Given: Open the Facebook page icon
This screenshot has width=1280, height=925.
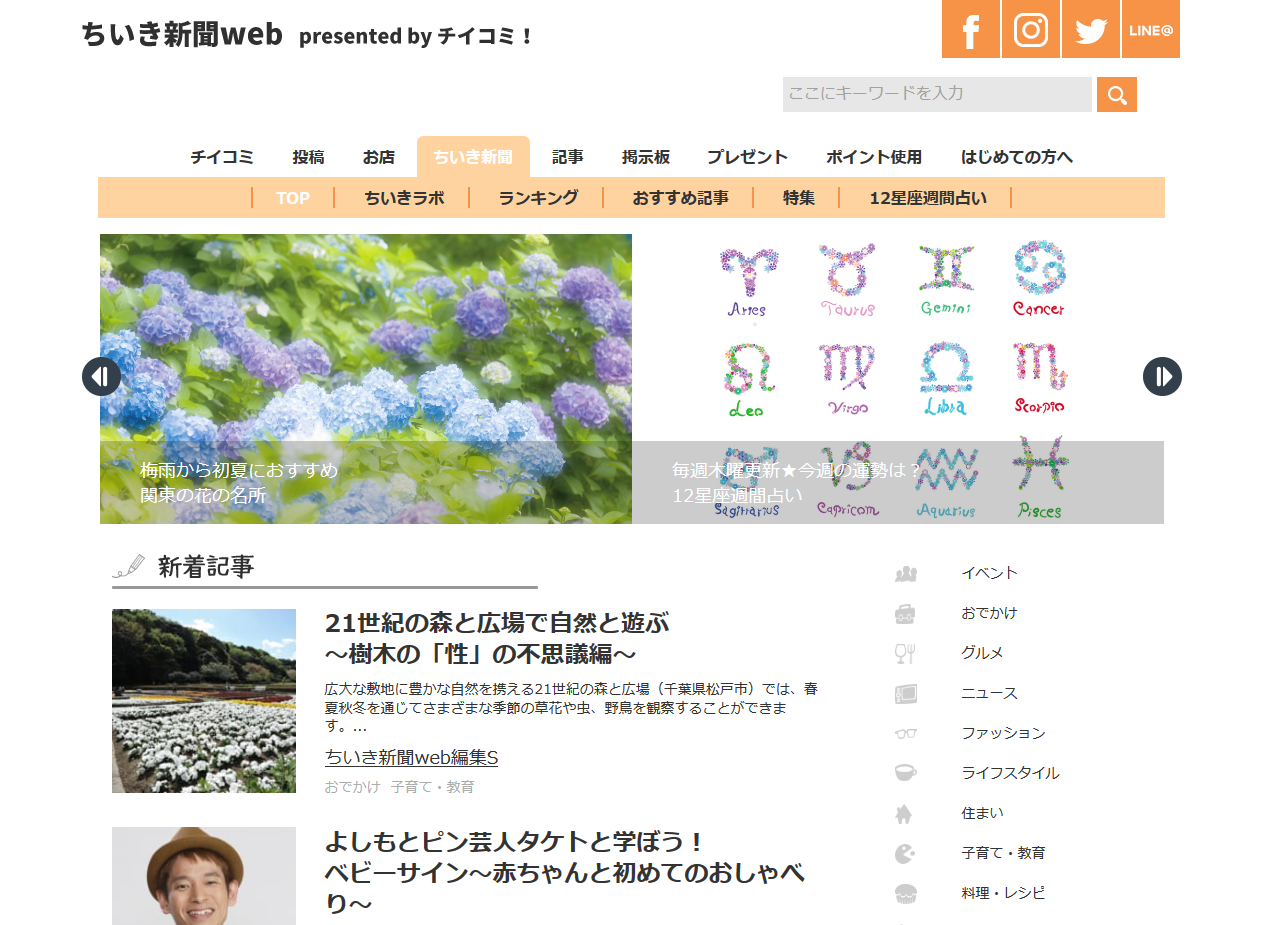Looking at the screenshot, I should (971, 29).
